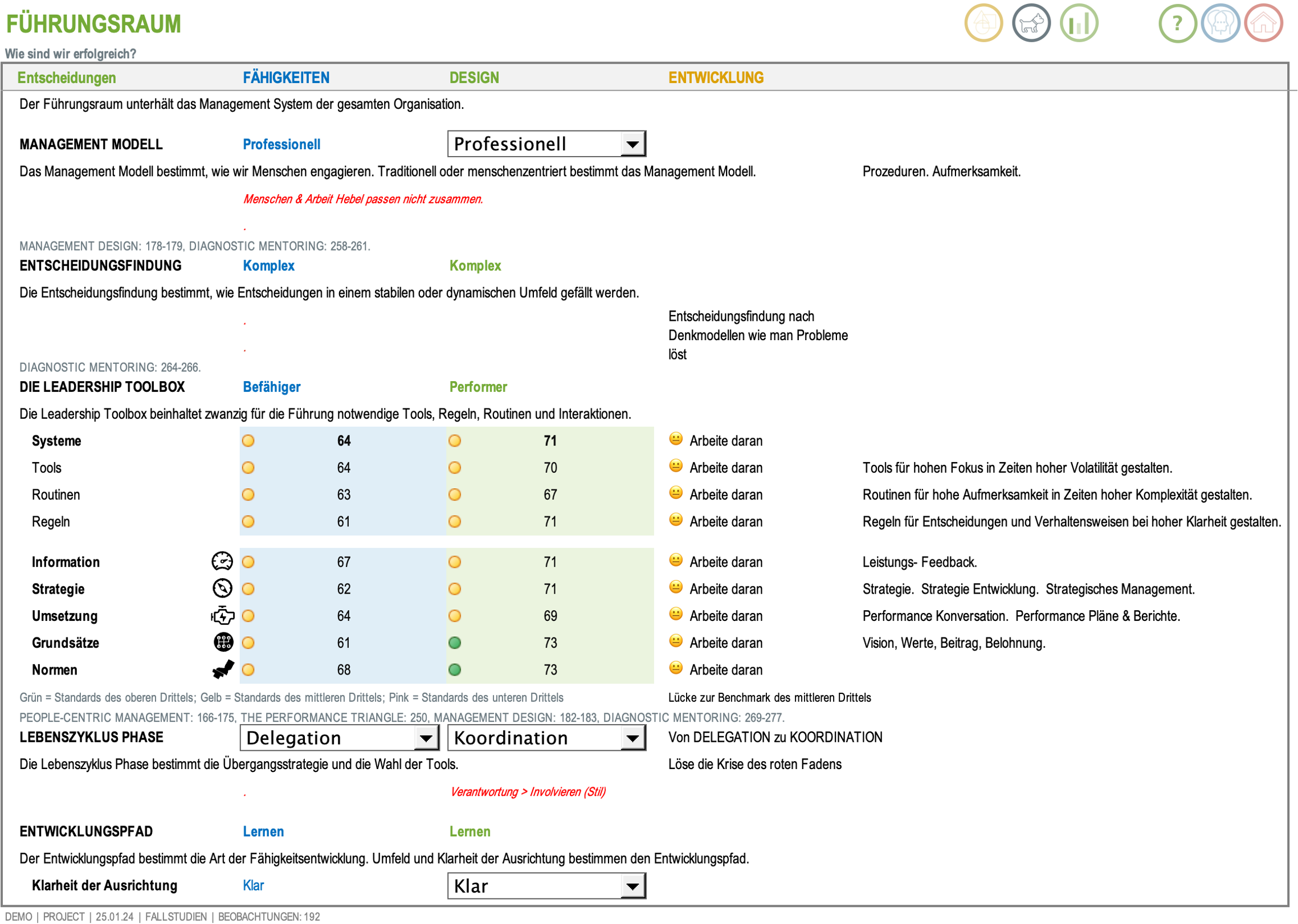Click the MANAGEMENT MODELL heading
The height and width of the screenshot is (924, 1298).
[x=91, y=144]
